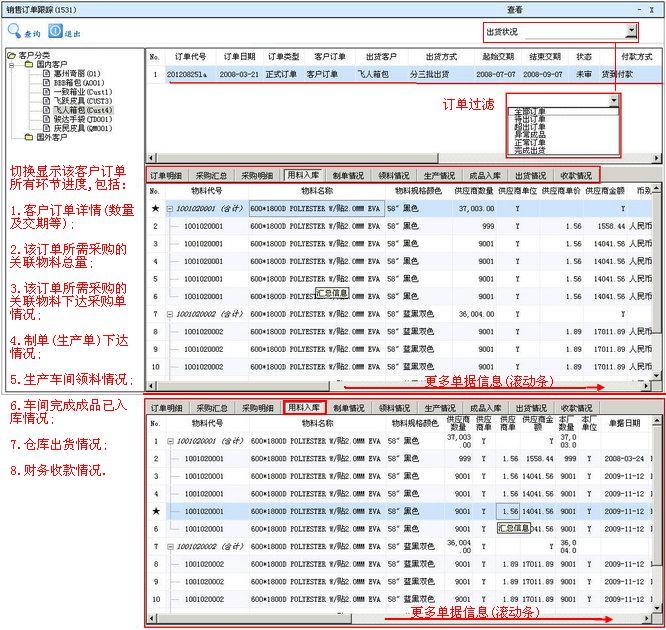Collapse the 国内客户 tree node

(x=12, y=65)
